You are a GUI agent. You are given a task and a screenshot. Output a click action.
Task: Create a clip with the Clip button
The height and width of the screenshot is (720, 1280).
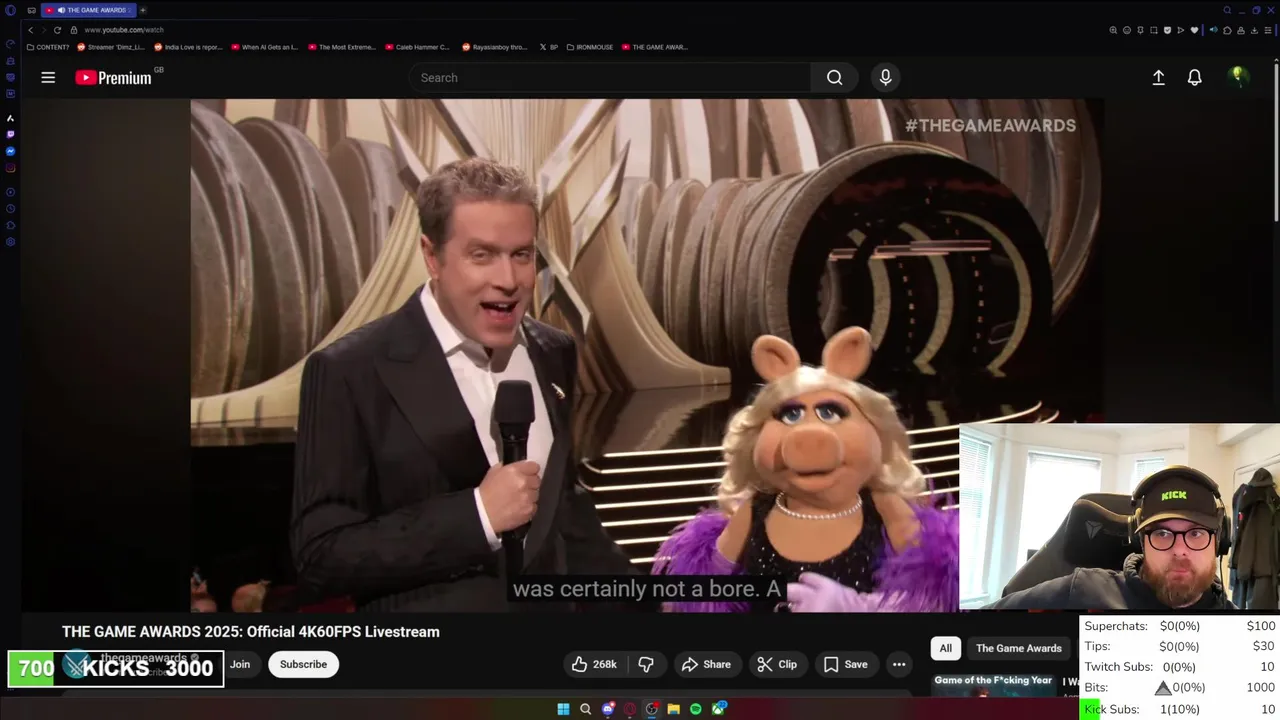click(777, 664)
